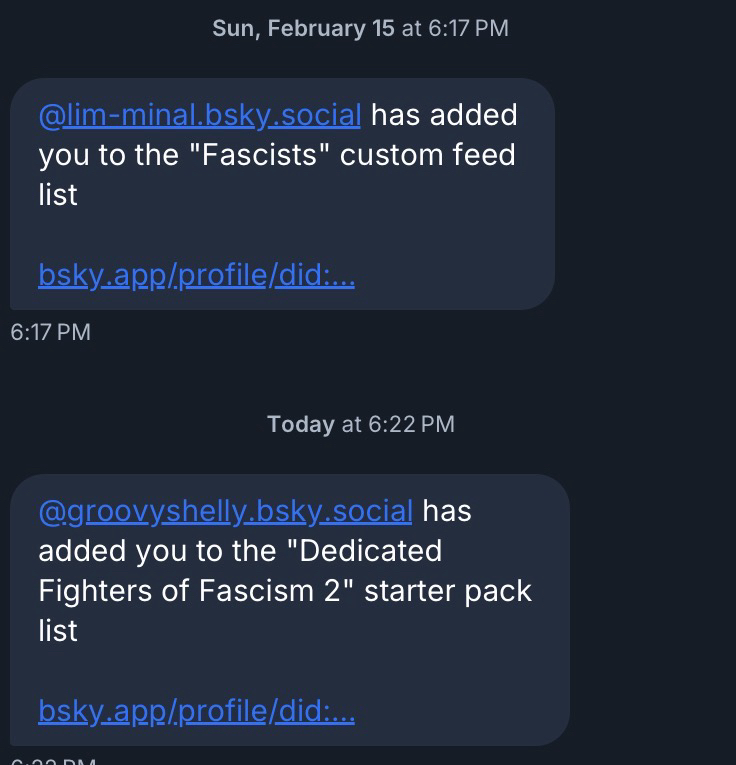Open the @lim-minal.bsky.social profile mention
736x765 pixels.
199,115
